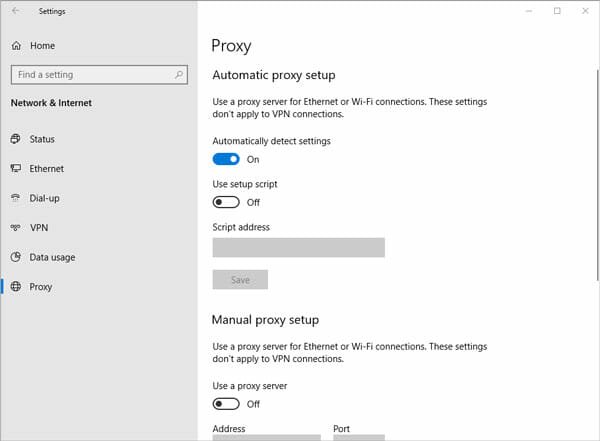600x441 pixels.
Task: Click the VPN icon
Action: [16, 228]
